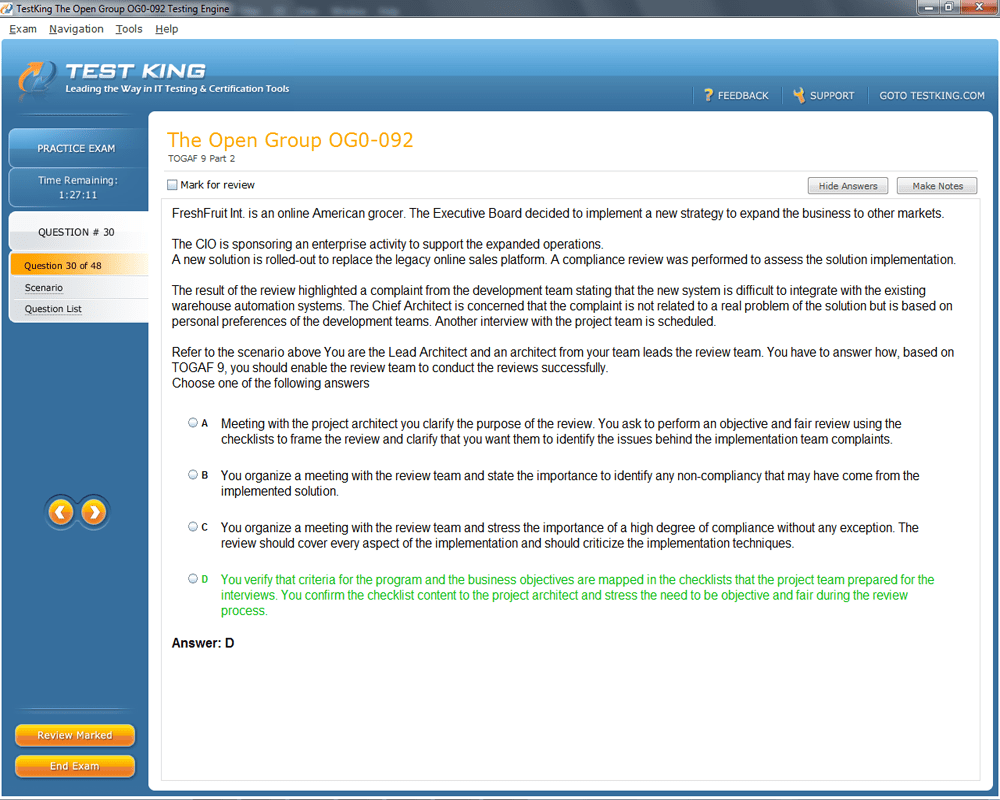This screenshot has height=800, width=1000.
Task: Click the Time Remaining 1:27:11 display
Action: [77, 188]
